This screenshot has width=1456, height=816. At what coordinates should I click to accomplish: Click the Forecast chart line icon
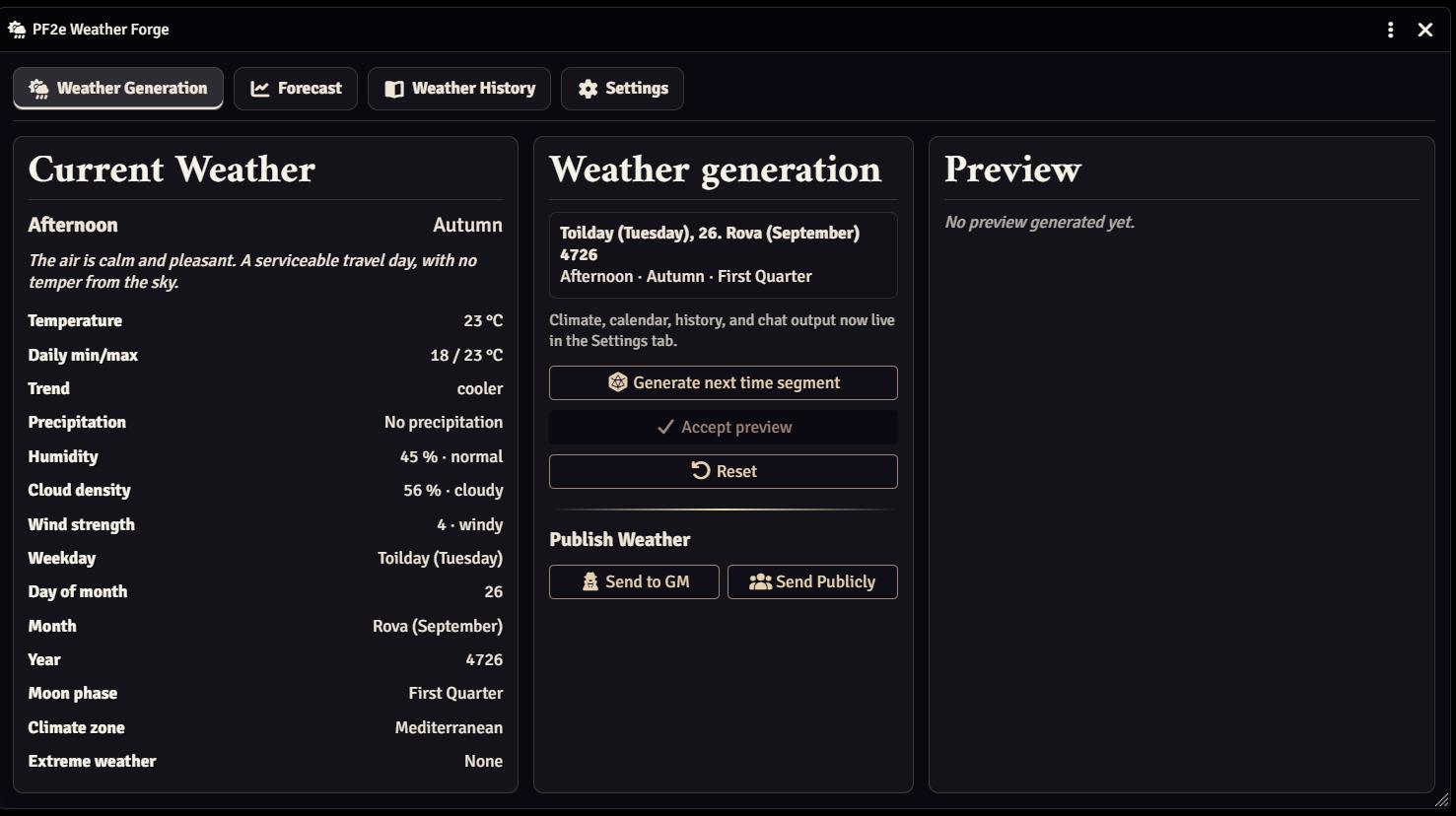tap(260, 89)
